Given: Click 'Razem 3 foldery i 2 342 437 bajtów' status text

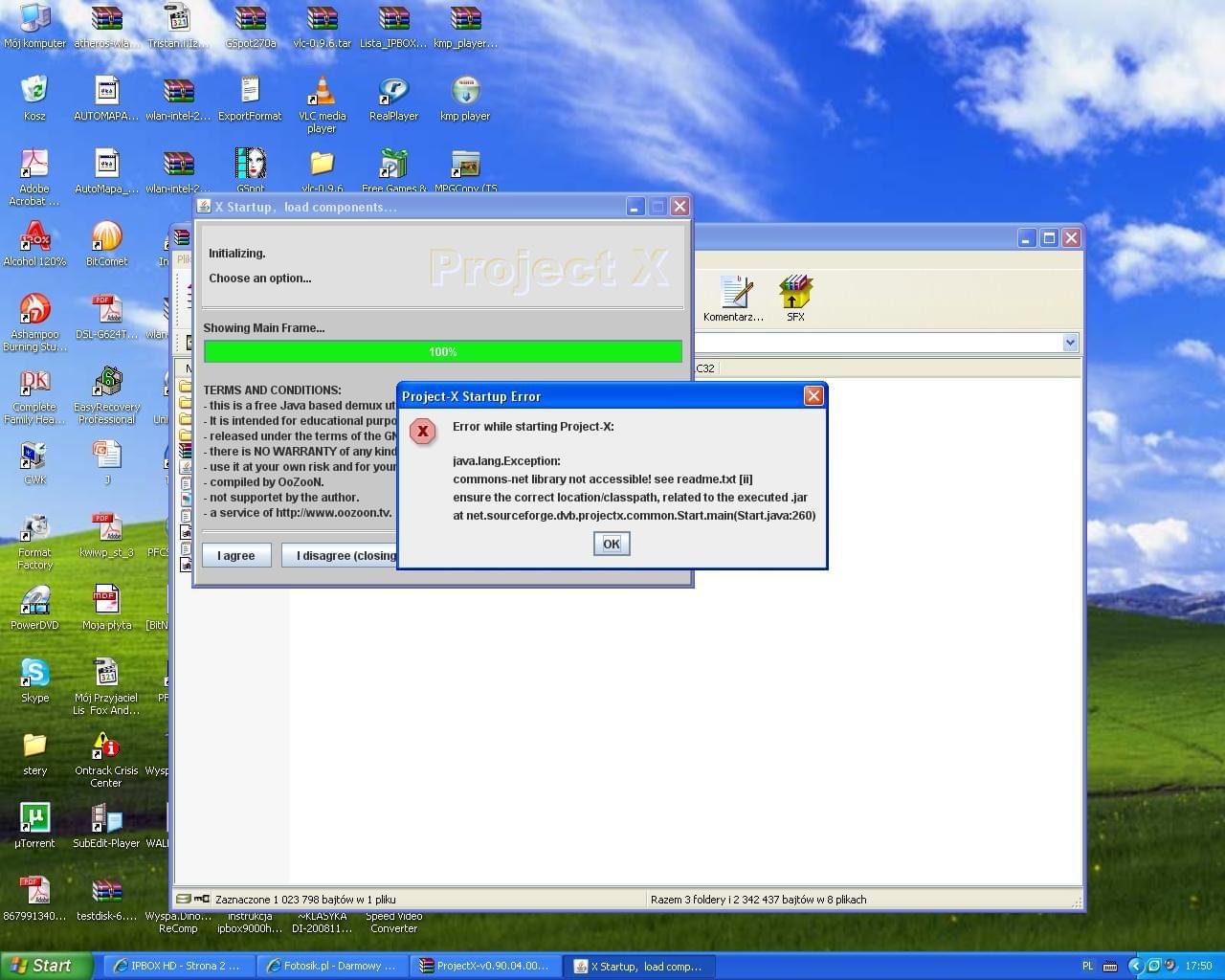Looking at the screenshot, I should pyautogui.click(x=758, y=900).
